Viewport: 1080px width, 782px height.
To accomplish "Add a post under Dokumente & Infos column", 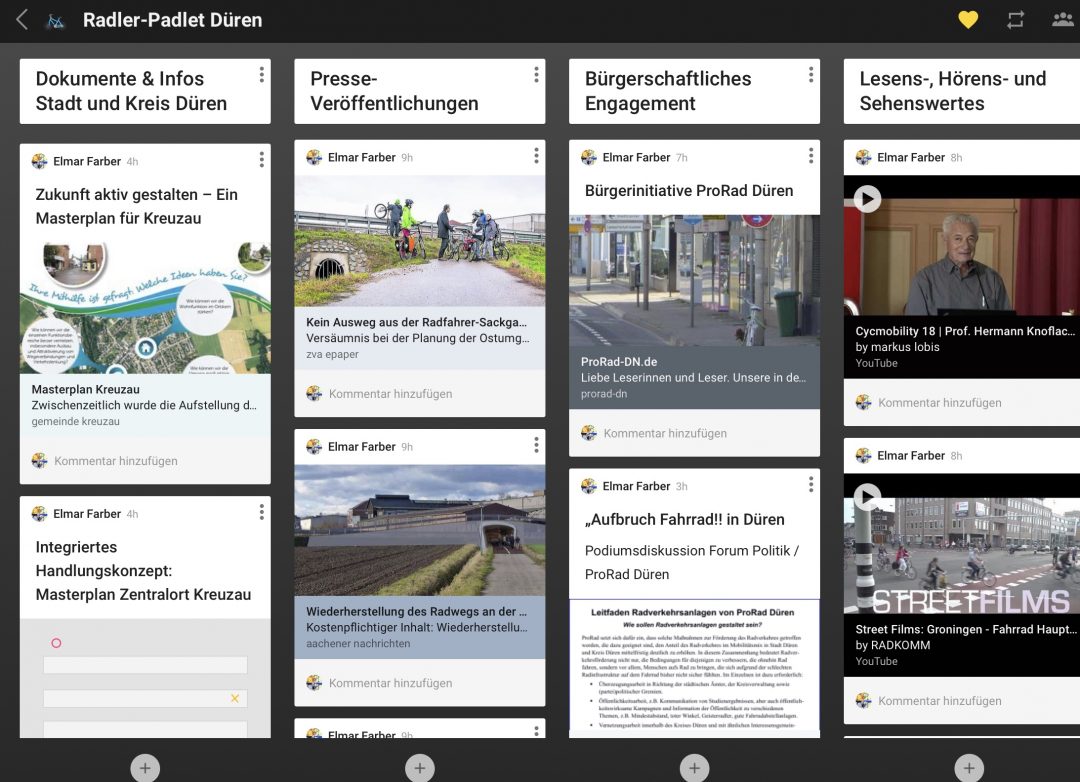I will pos(145,768).
